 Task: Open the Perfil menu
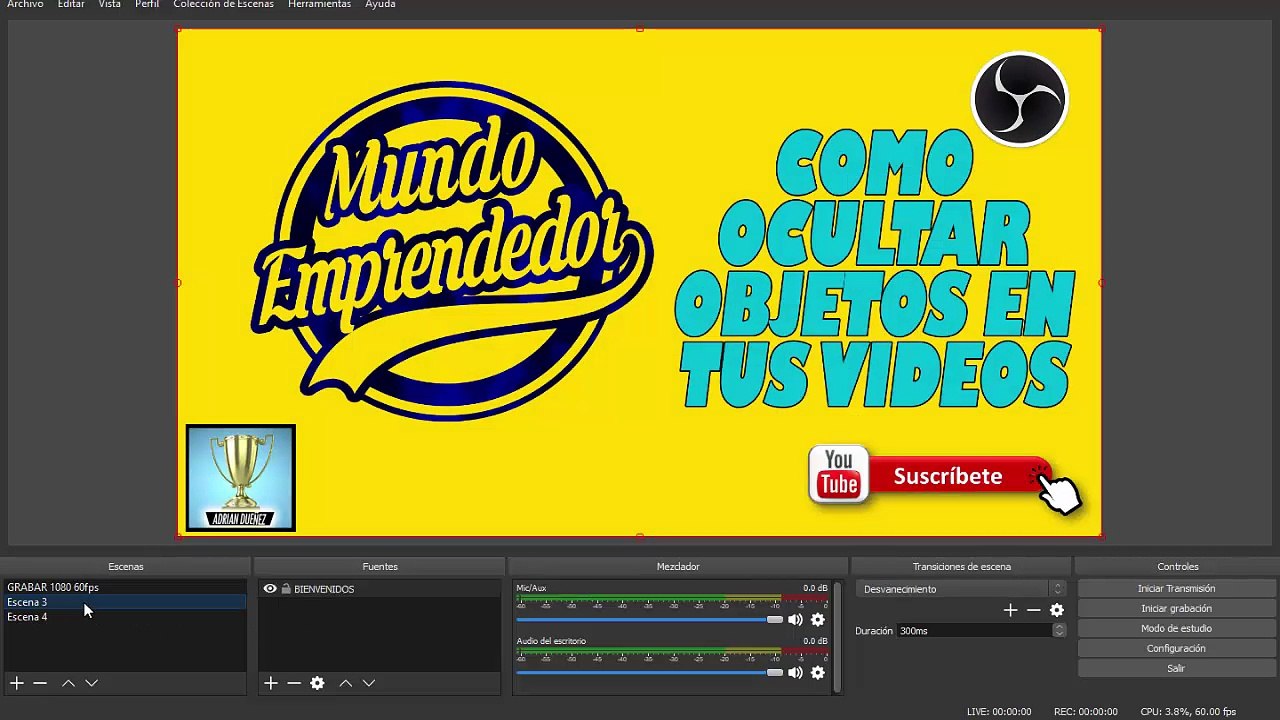(147, 4)
